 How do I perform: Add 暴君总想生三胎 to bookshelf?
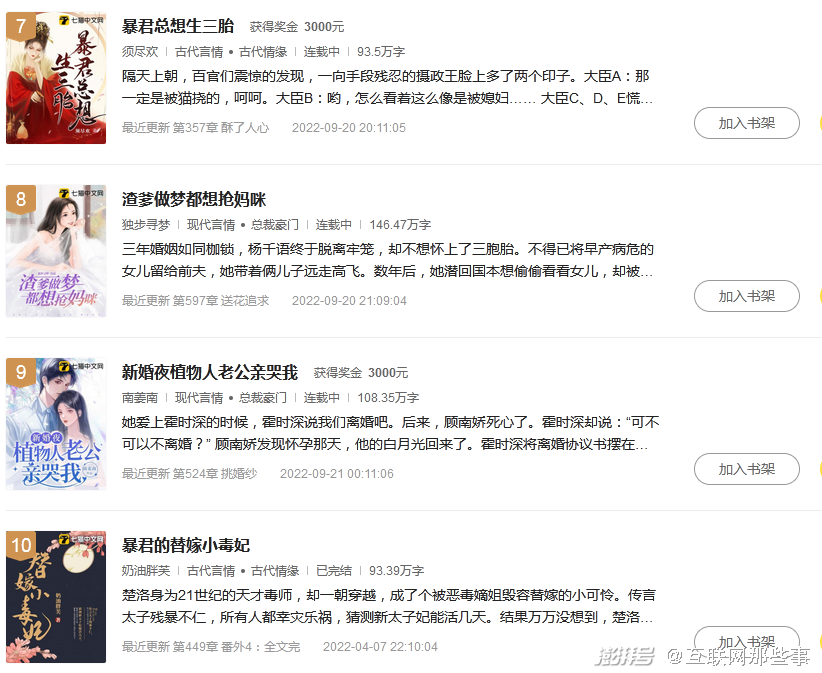[747, 123]
